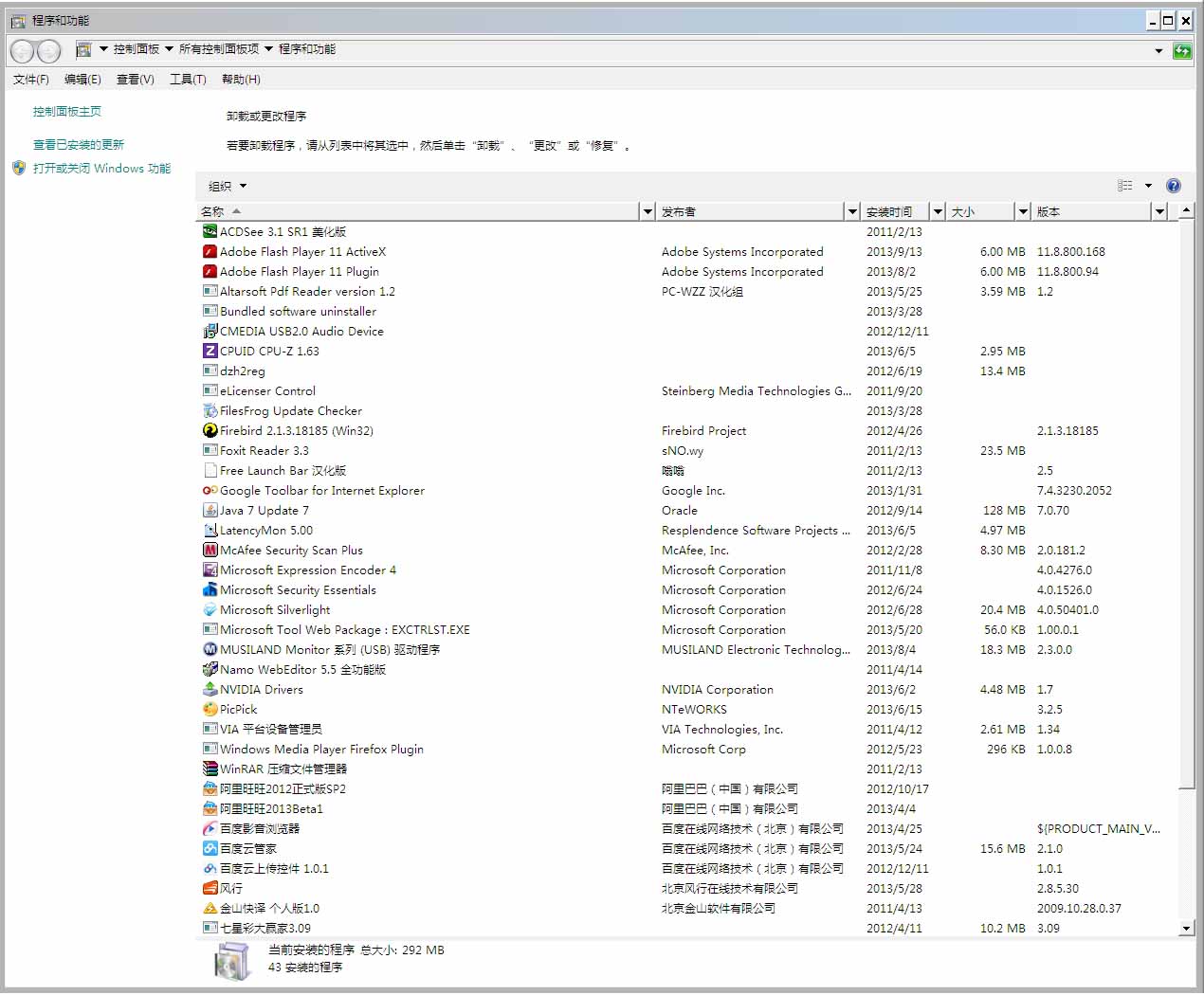Select the Altarsoft Pdf Reader version 1.2 row
This screenshot has height=995, width=1204.
[684, 291]
